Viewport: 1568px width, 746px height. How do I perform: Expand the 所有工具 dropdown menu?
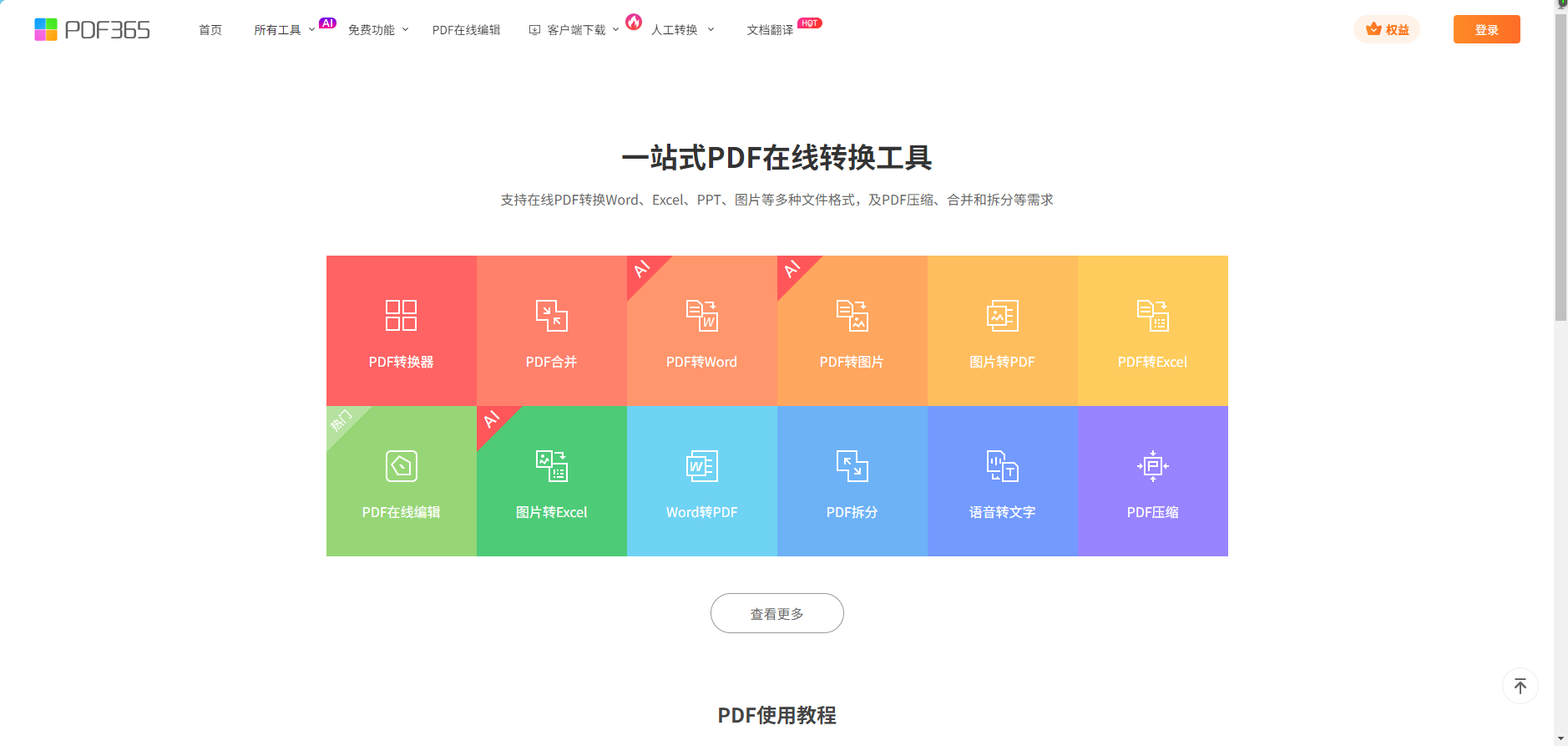[x=284, y=30]
